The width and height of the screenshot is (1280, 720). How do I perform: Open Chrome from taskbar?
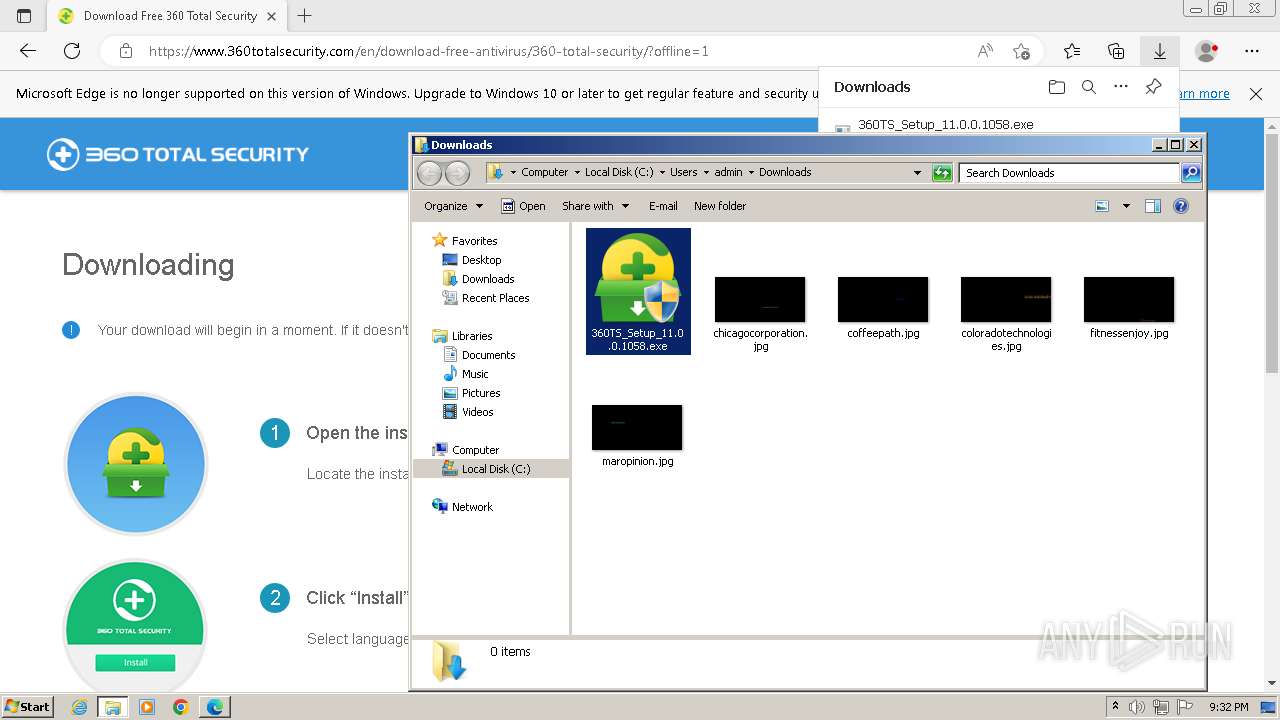coord(180,707)
